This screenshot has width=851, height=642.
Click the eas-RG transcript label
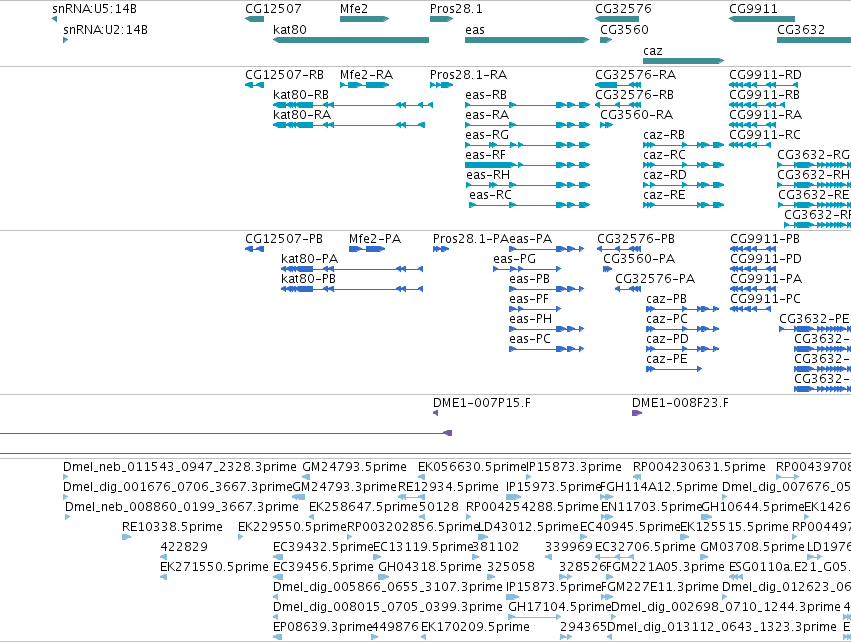487,135
